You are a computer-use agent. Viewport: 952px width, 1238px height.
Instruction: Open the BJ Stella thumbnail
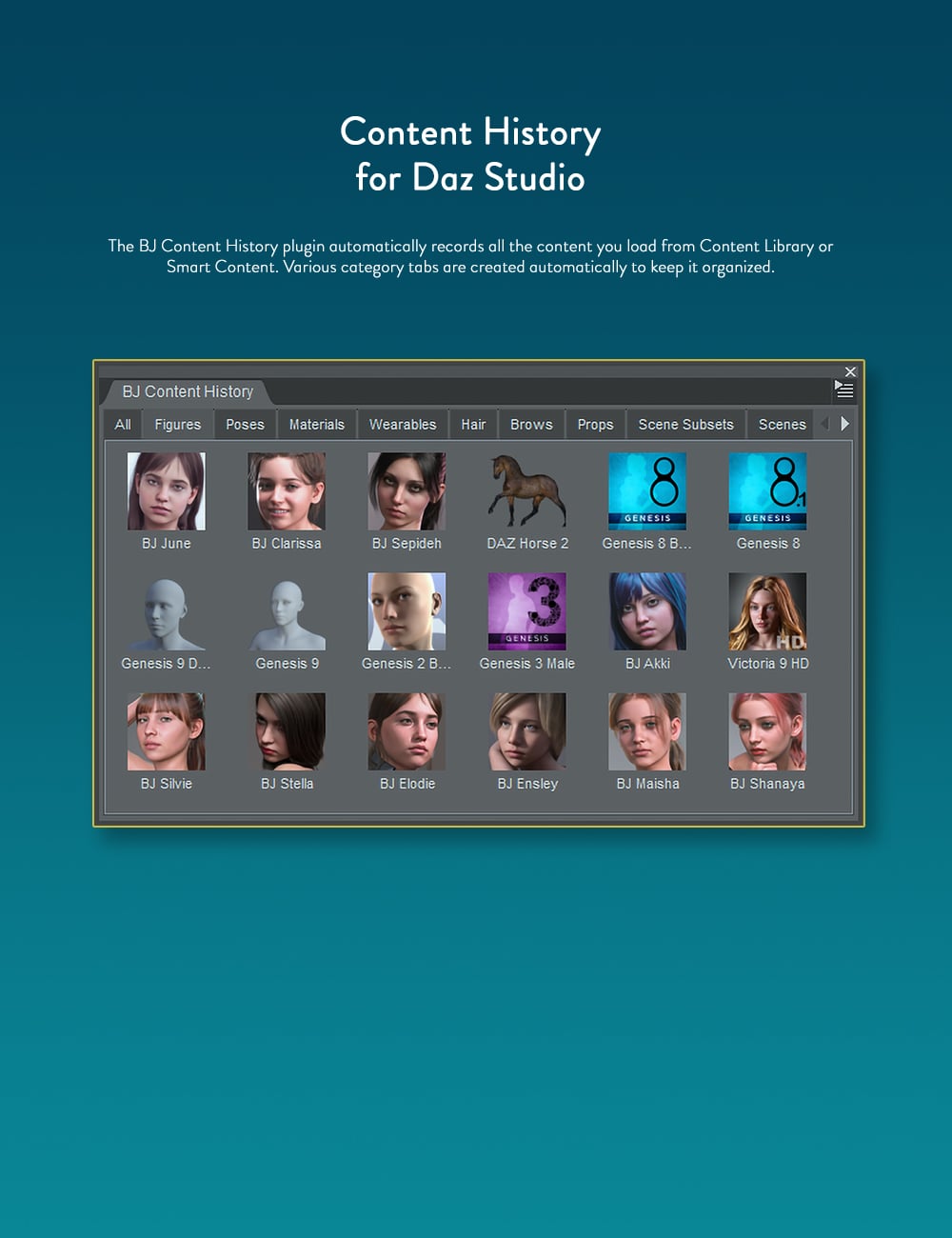click(x=287, y=731)
